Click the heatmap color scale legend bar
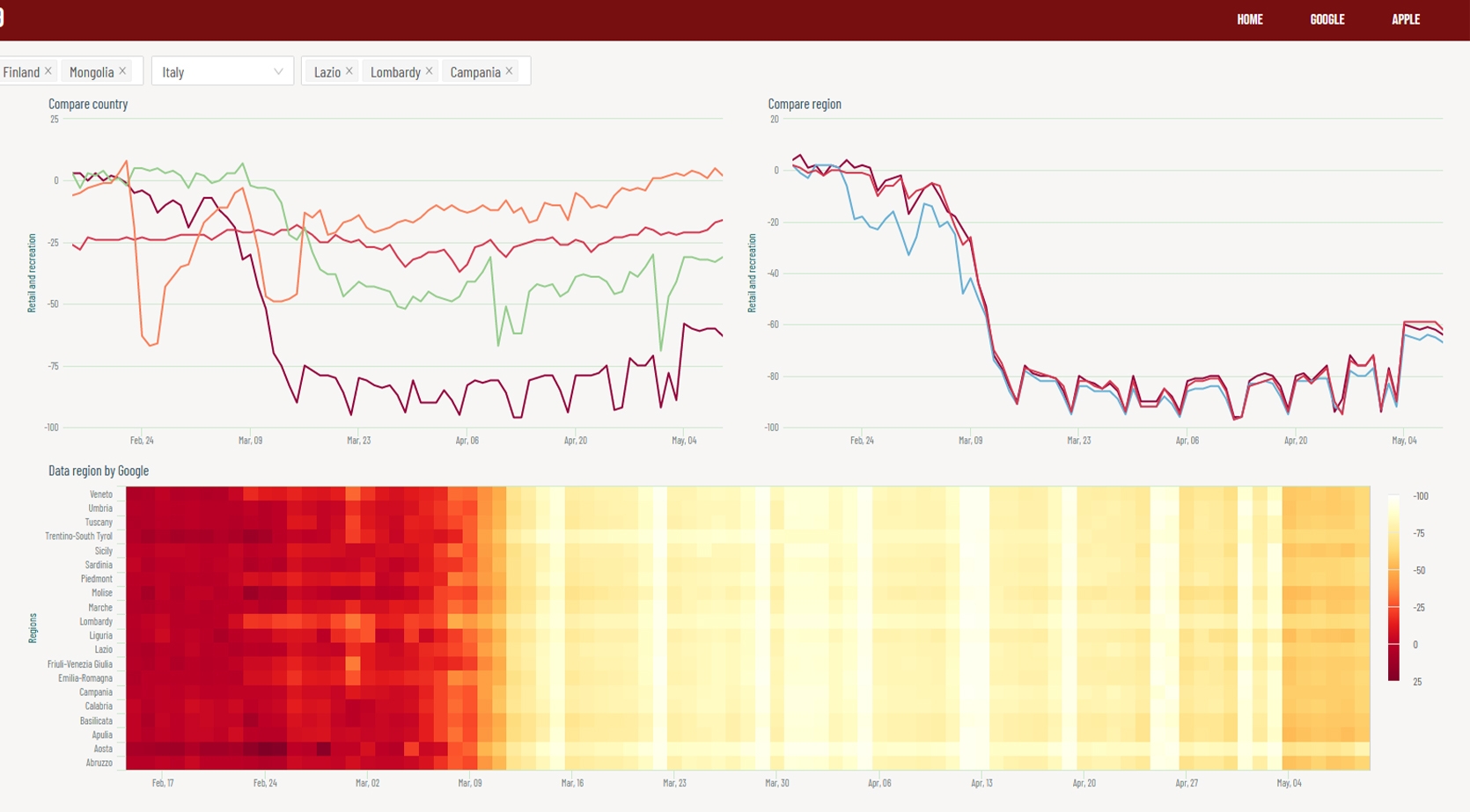This screenshot has height=812, width=1470. pyautogui.click(x=1393, y=589)
